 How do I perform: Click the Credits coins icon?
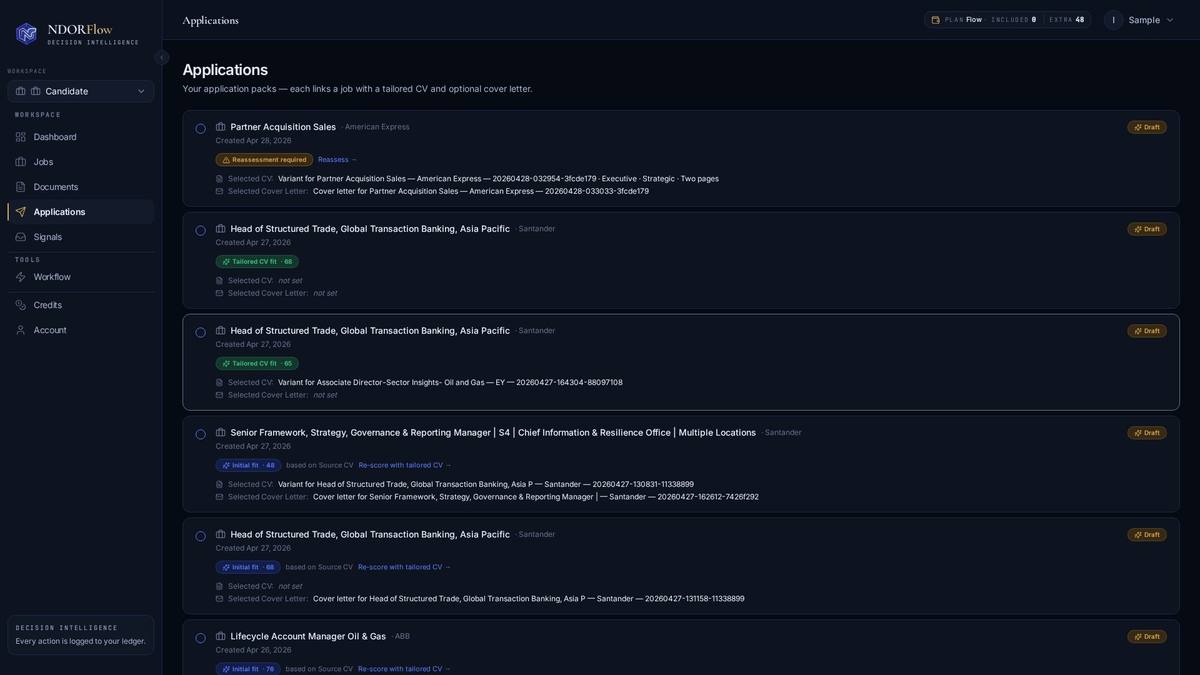pos(20,305)
